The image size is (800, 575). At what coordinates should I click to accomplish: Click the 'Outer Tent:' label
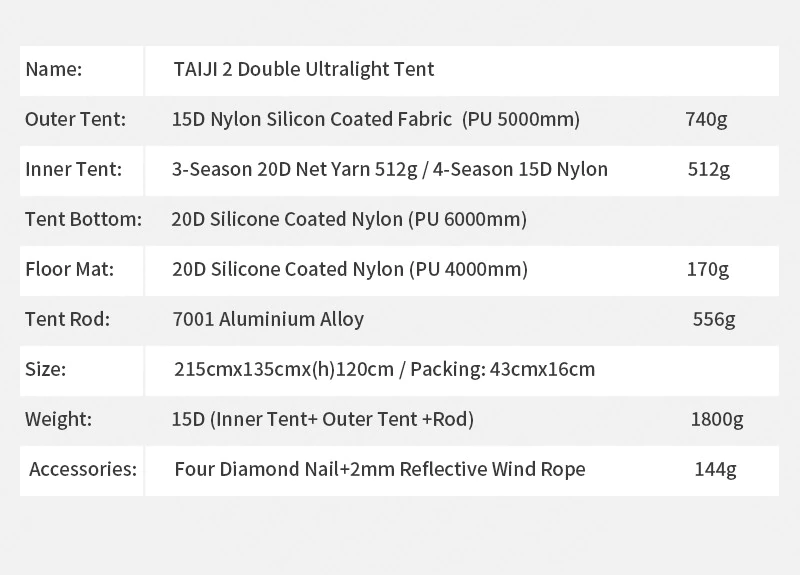tap(75, 119)
